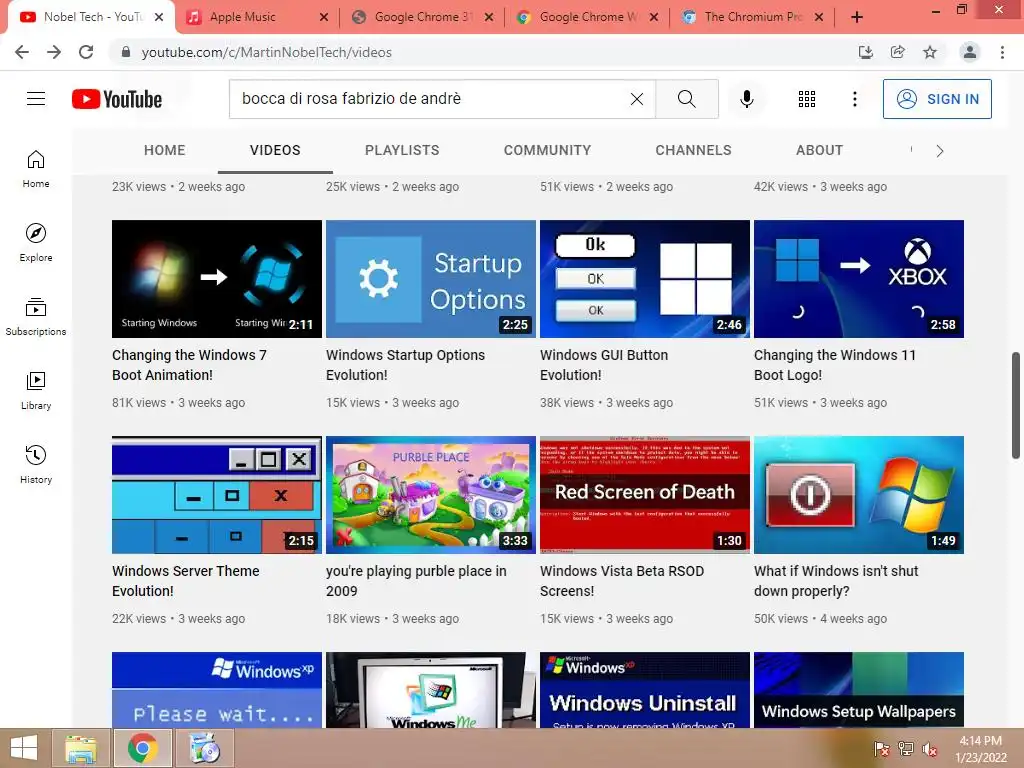
Task: Click the browser address bar URL
Action: tap(266, 52)
